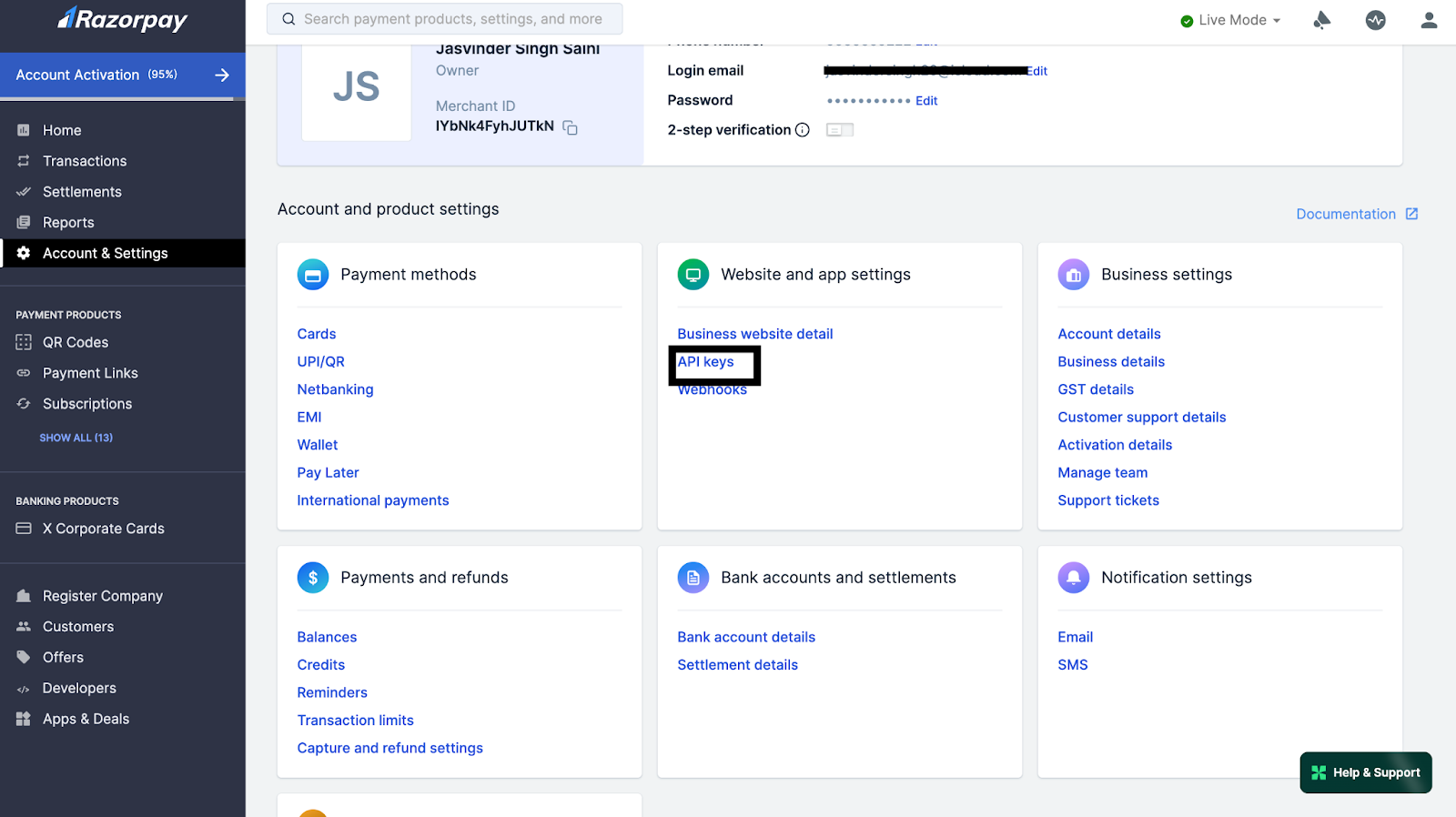Click the Register Company icon
1456x817 pixels.
pyautogui.click(x=24, y=596)
